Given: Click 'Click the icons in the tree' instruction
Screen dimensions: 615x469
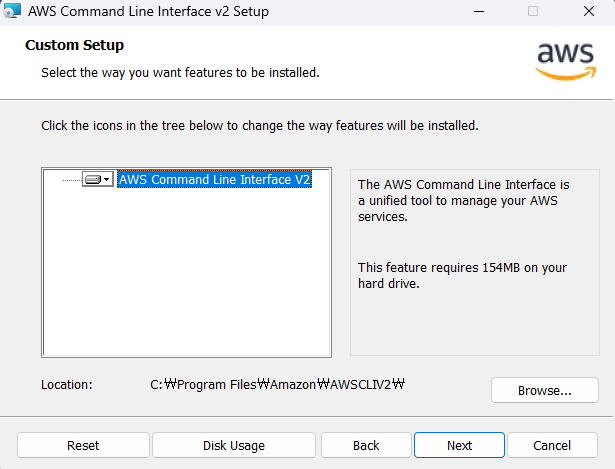Looking at the screenshot, I should pyautogui.click(x=260, y=126).
